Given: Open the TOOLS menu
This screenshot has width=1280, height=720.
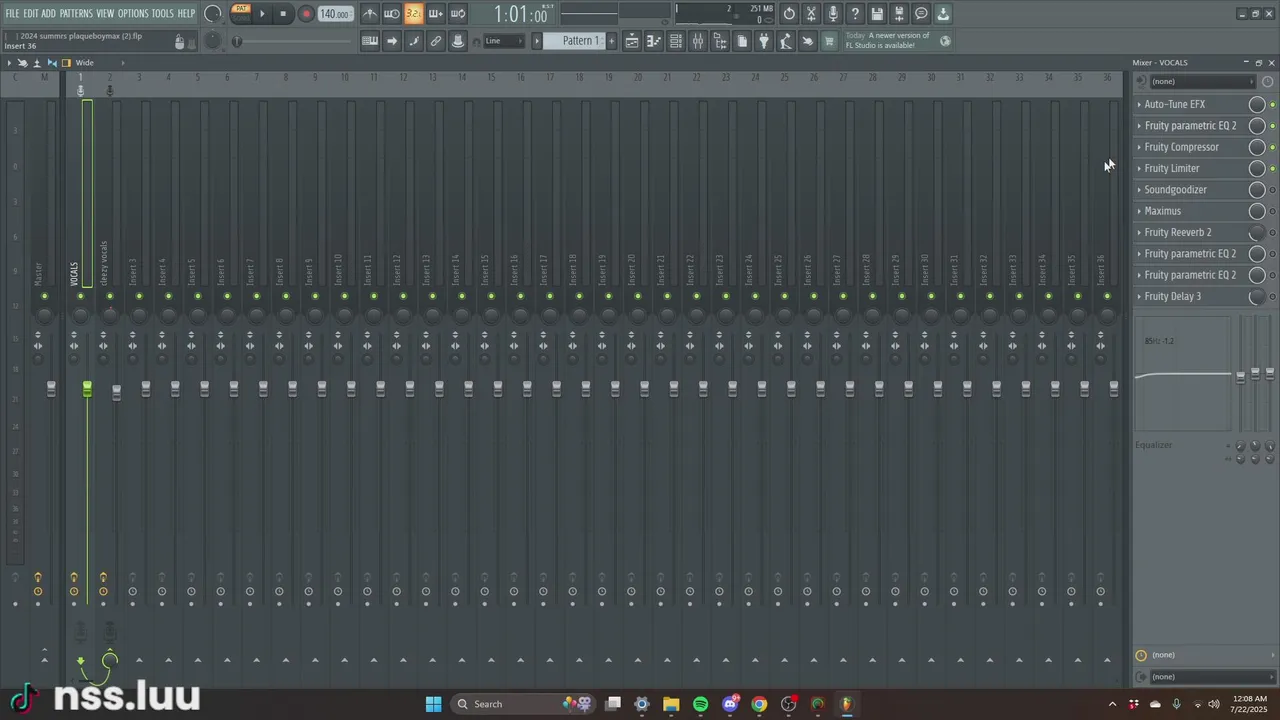Looking at the screenshot, I should (163, 14).
